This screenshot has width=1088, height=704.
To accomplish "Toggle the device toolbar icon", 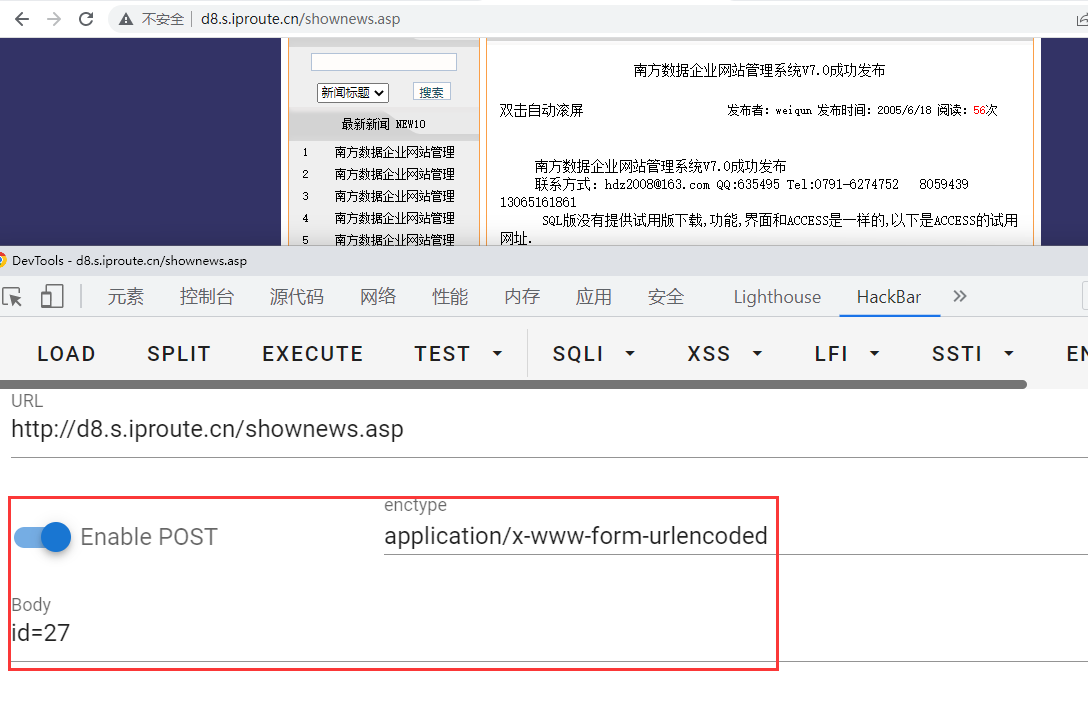I will 52,296.
